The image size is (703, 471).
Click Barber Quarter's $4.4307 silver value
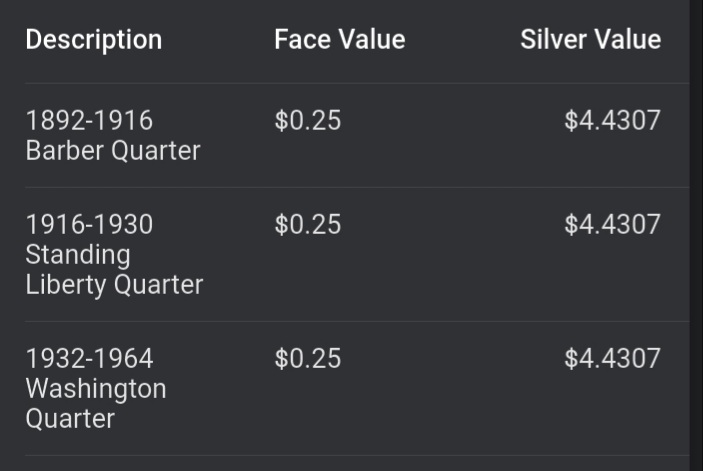point(612,121)
